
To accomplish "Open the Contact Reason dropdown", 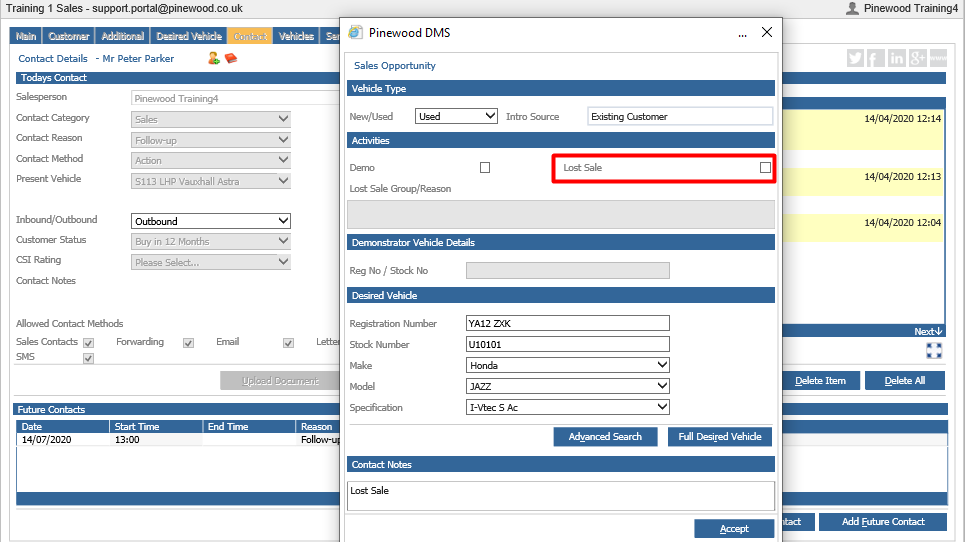I will point(210,140).
